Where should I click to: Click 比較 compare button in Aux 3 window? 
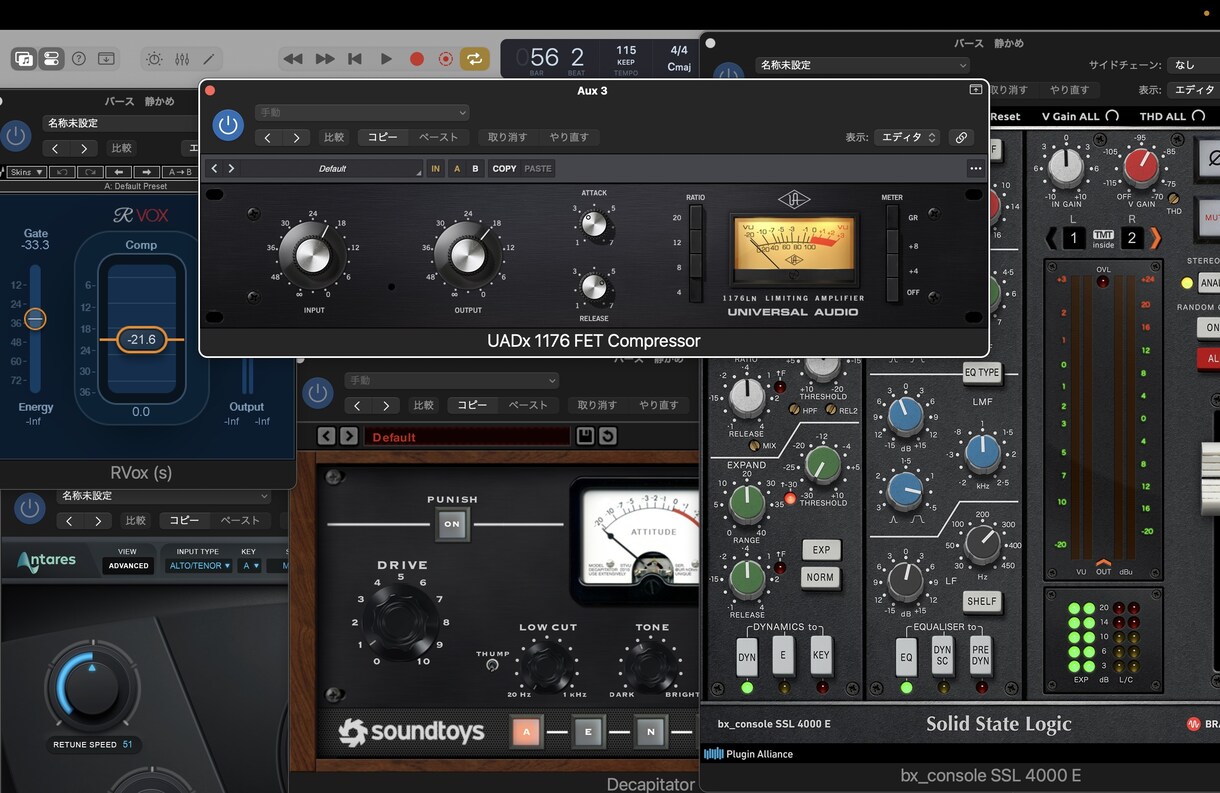334,137
